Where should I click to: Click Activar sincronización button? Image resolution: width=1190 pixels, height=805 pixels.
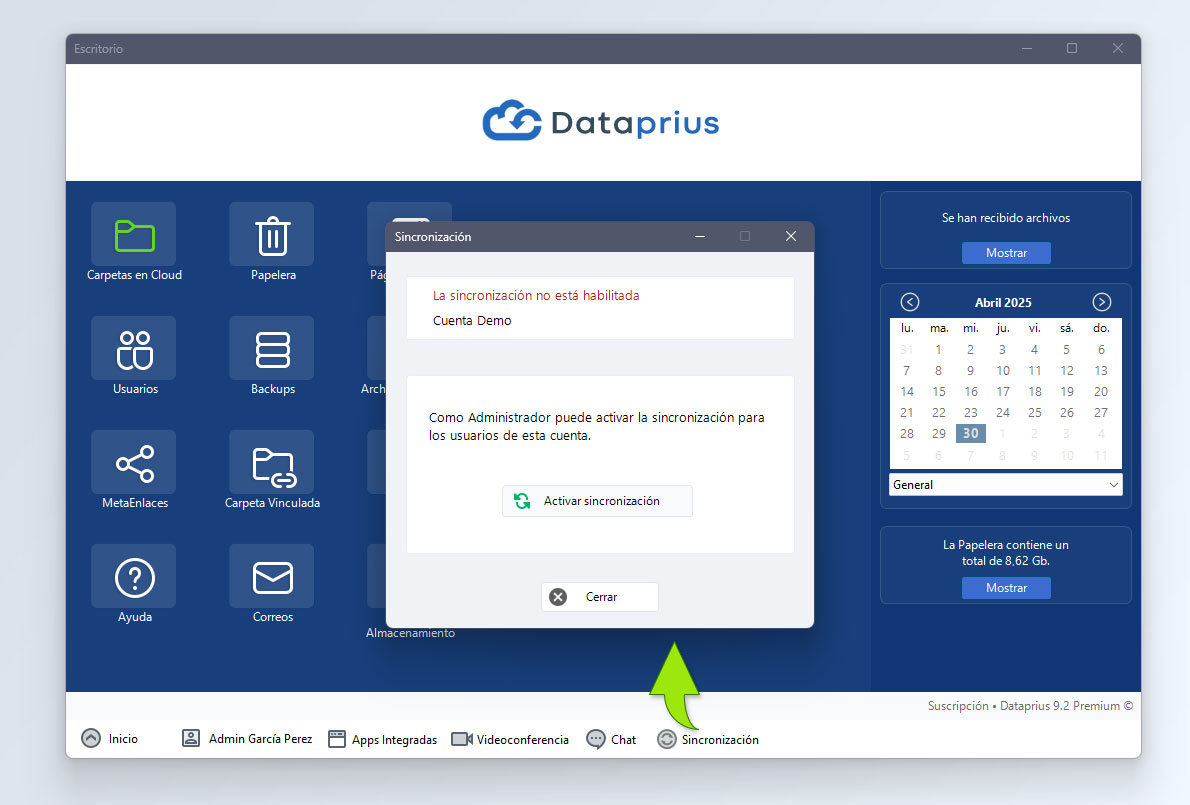coord(597,501)
